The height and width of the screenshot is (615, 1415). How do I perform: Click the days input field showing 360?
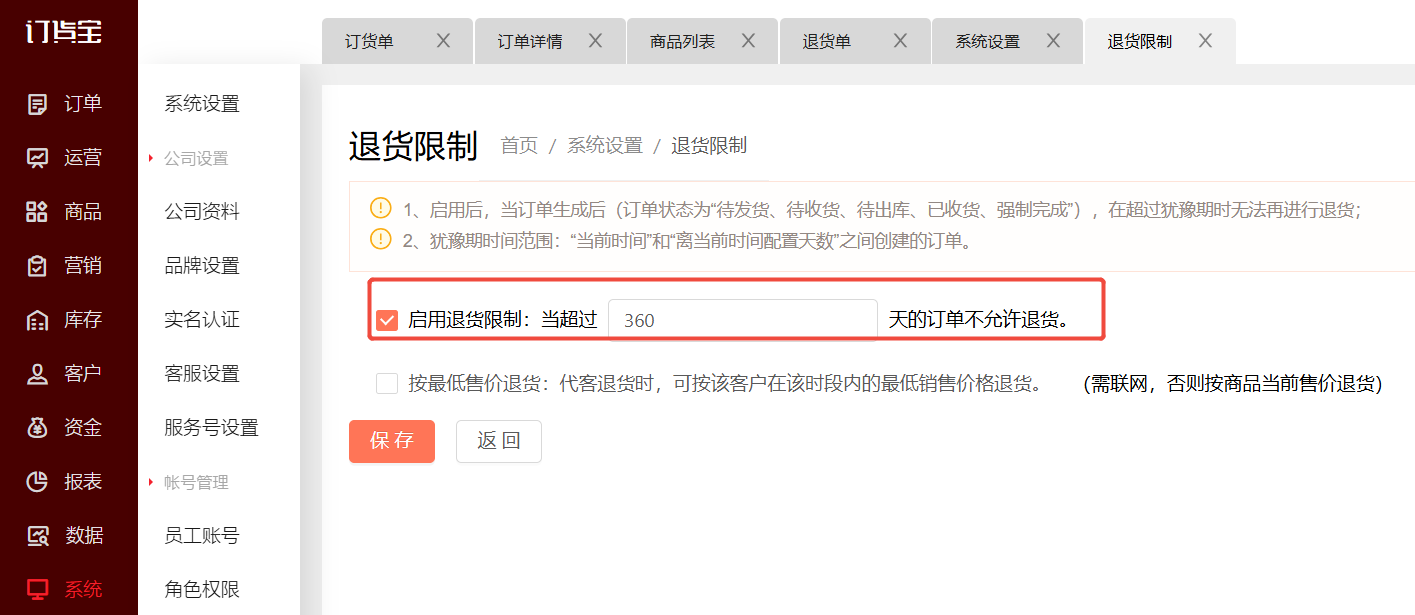click(743, 320)
